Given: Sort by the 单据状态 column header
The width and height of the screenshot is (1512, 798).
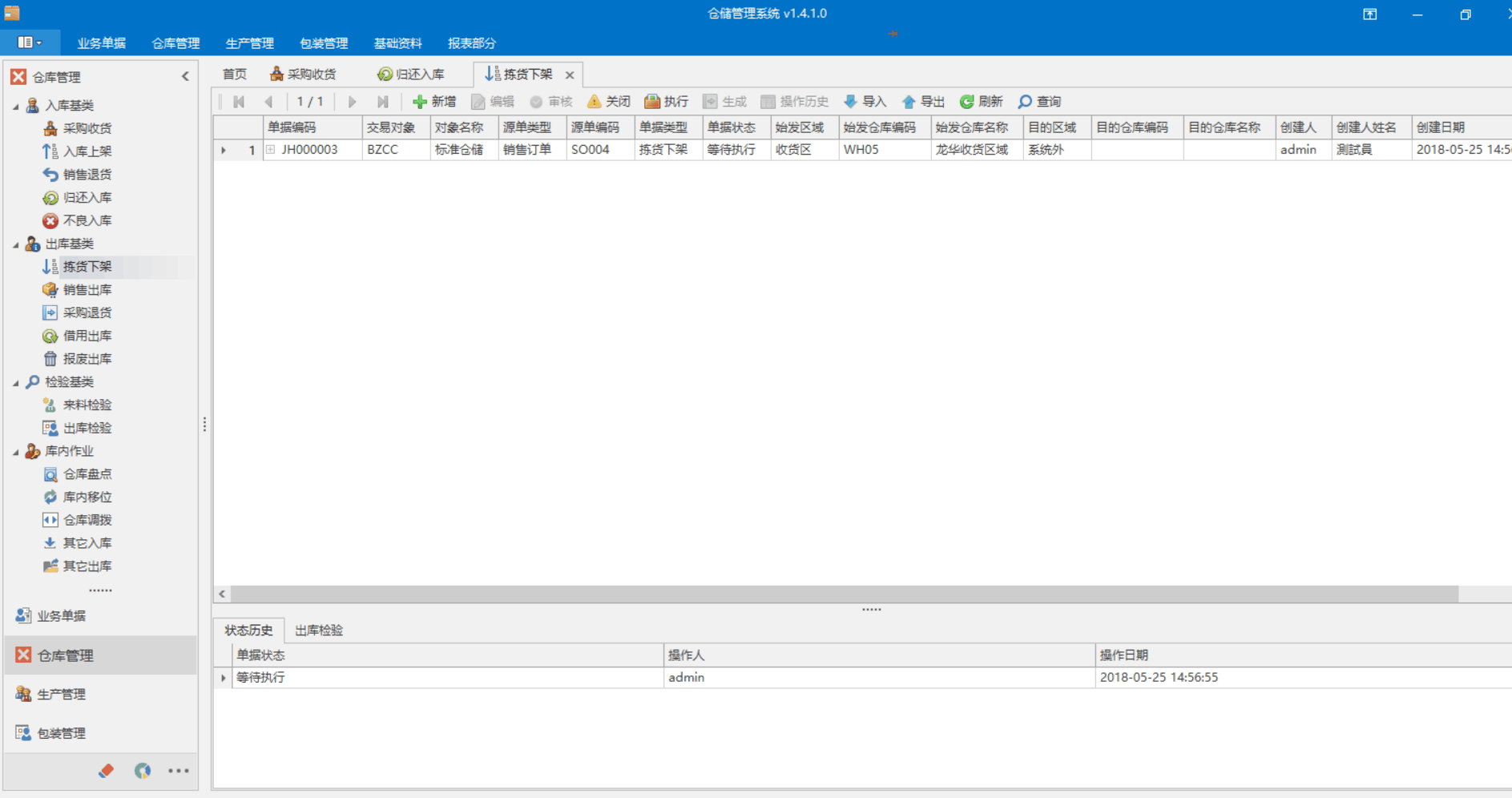Looking at the screenshot, I should 736,127.
